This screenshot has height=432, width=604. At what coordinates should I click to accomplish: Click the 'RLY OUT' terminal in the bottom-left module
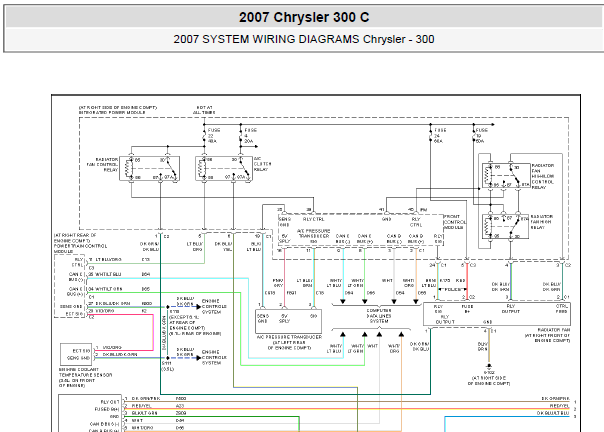[x=110, y=402]
